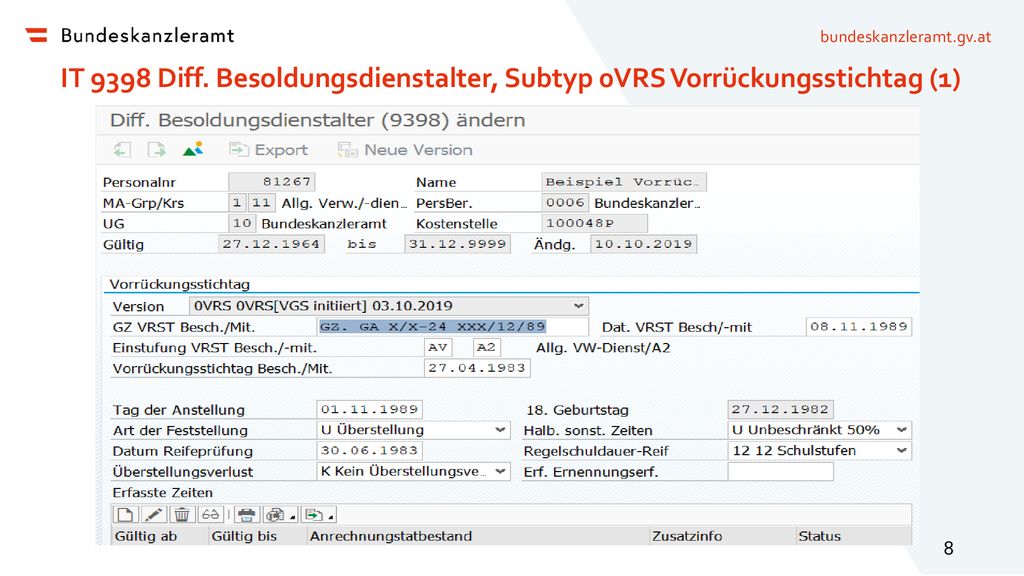
Task: Click the Neue Version button
Action: click(405, 150)
